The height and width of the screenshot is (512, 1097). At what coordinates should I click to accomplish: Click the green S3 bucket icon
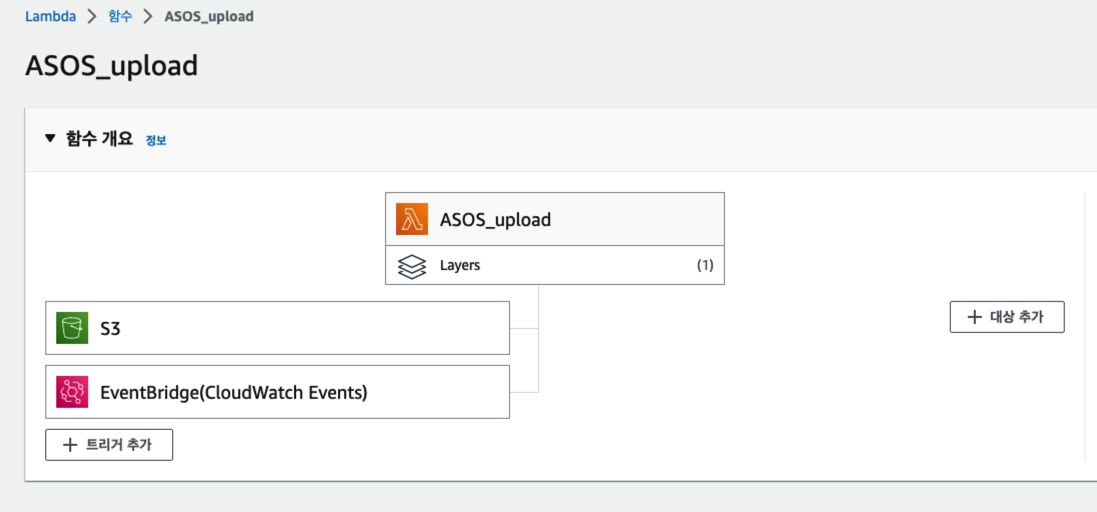[72, 328]
